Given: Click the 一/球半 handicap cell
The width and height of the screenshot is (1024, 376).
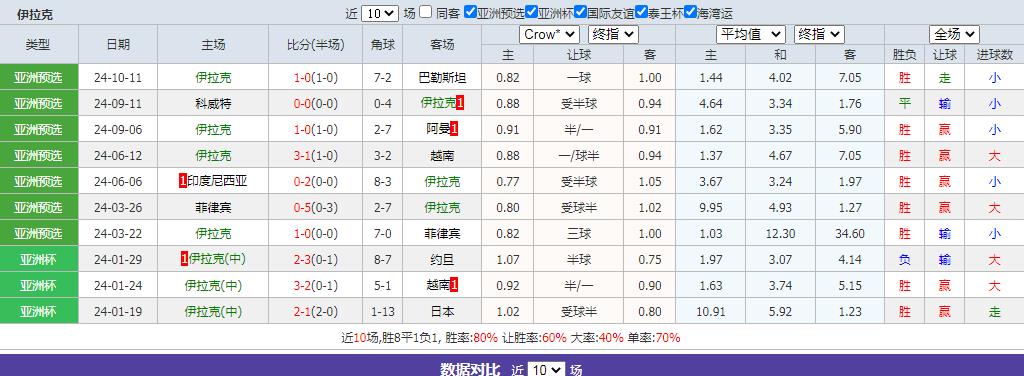Looking at the screenshot, I should pos(579,155).
